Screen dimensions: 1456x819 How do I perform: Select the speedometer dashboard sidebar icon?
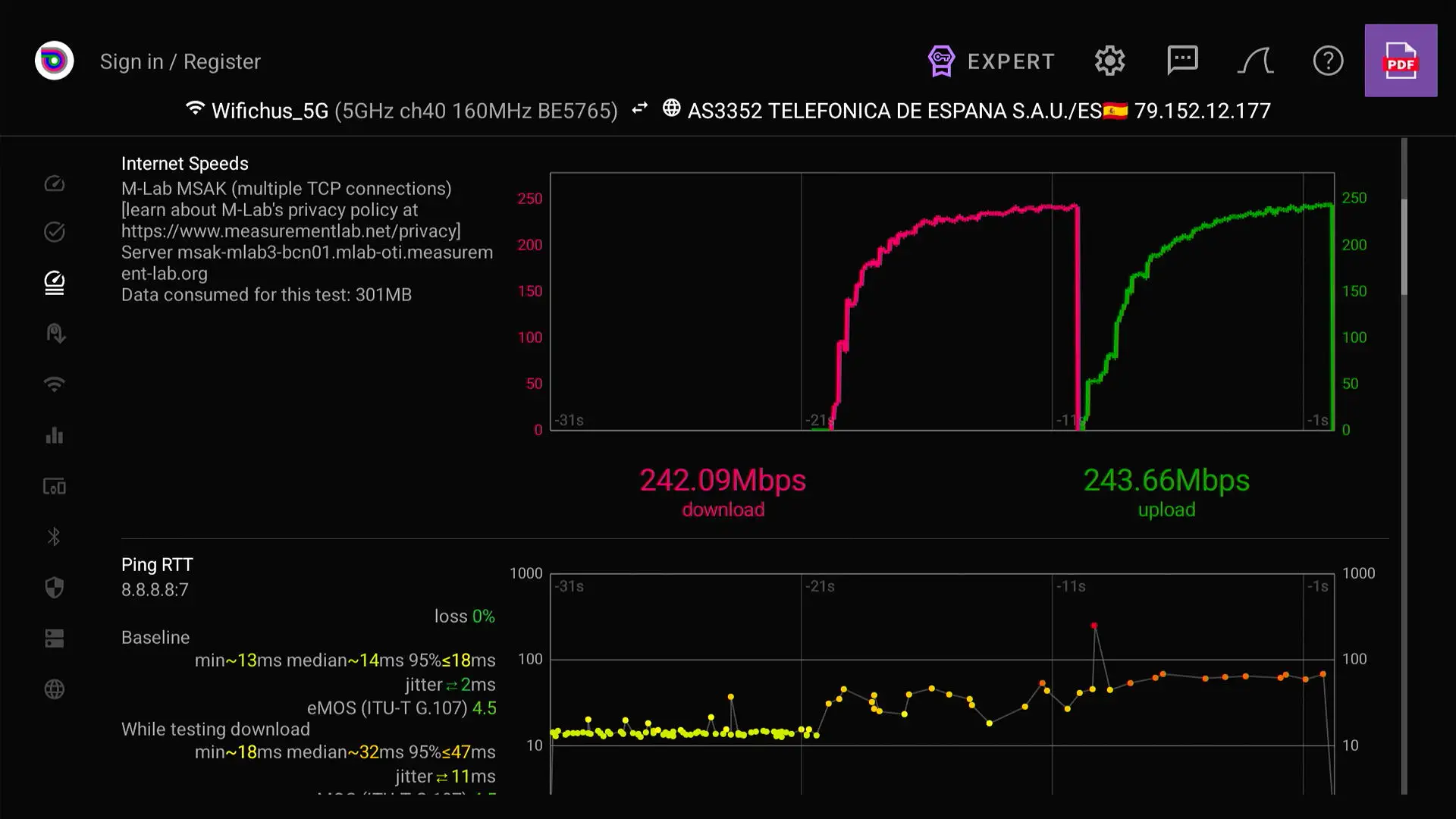tap(55, 184)
